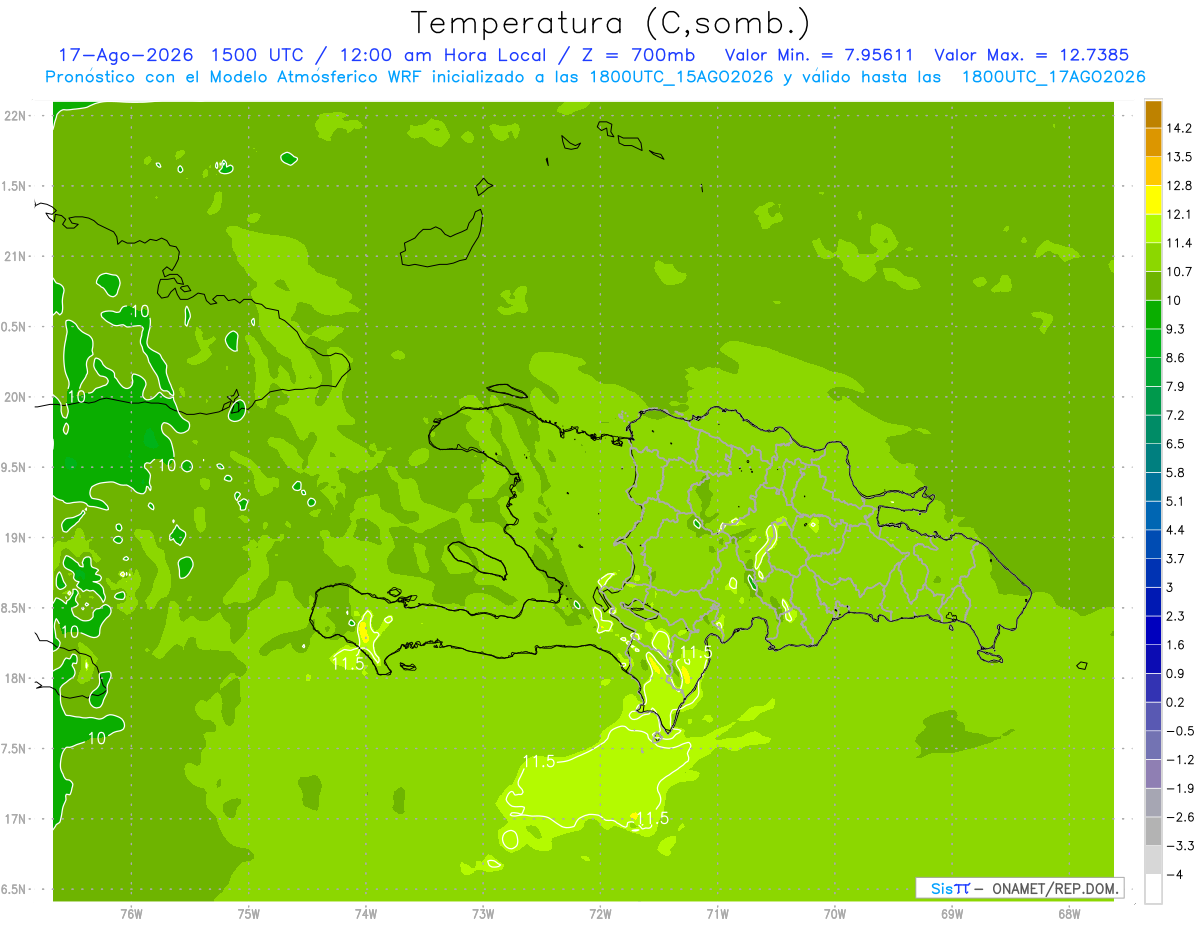Pick the orange-brown swatch atop the color scale
Image resolution: width=1200 pixels, height=927 pixels.
tap(1153, 114)
